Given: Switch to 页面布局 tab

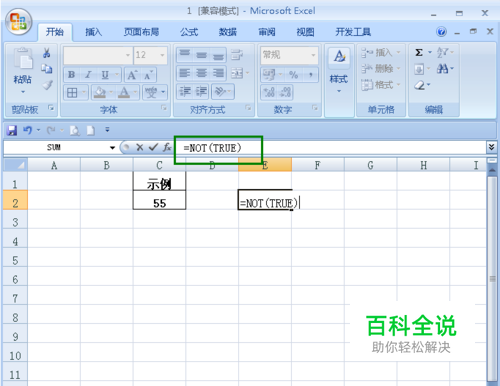Looking at the screenshot, I should [x=141, y=32].
